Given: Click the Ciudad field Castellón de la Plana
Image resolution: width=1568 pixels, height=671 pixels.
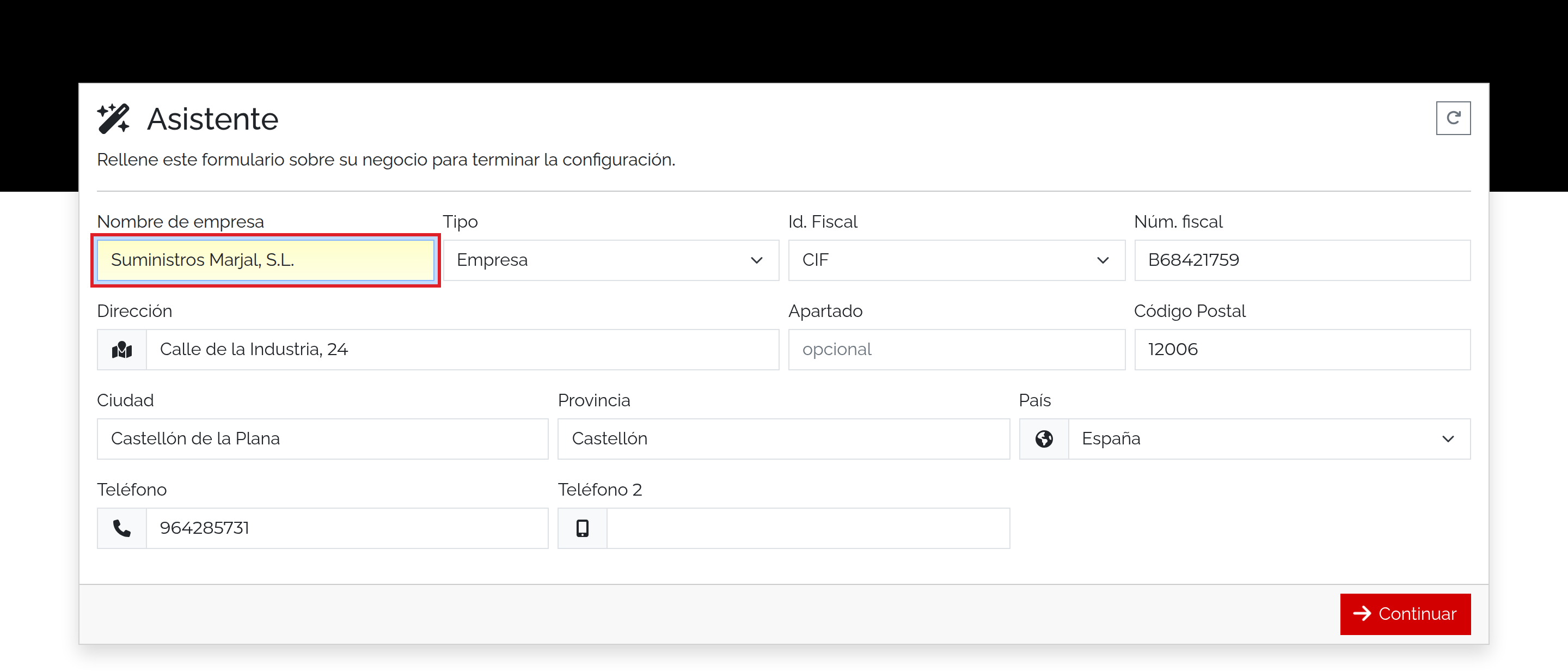Looking at the screenshot, I should pos(323,439).
